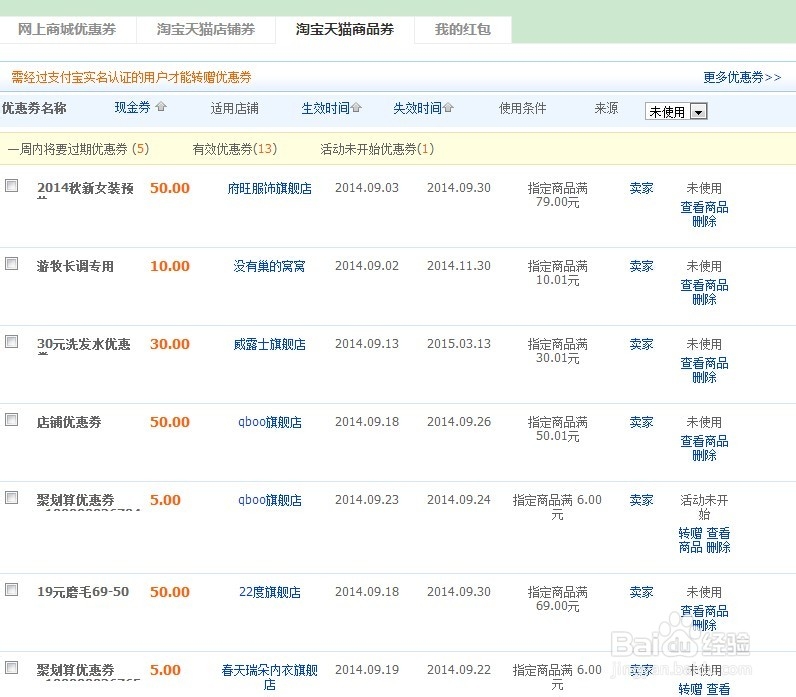The width and height of the screenshot is (796, 697).
Task: Click 失效时间 column header
Action: click(417, 108)
